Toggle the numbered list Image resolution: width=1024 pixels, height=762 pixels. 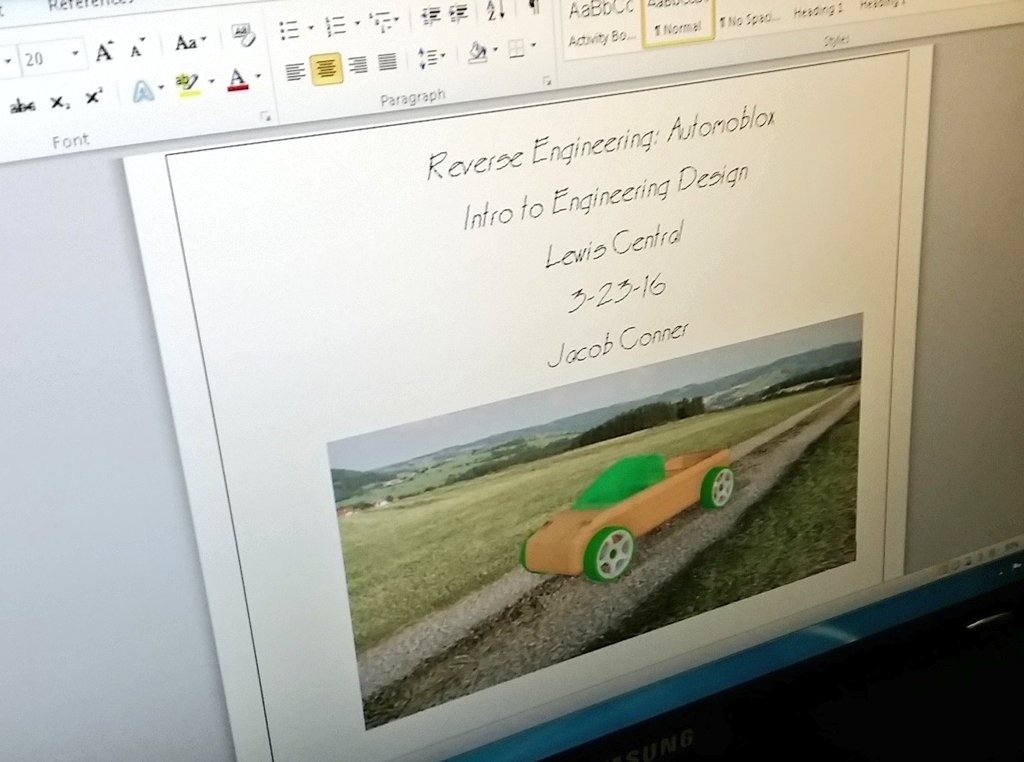coord(335,26)
